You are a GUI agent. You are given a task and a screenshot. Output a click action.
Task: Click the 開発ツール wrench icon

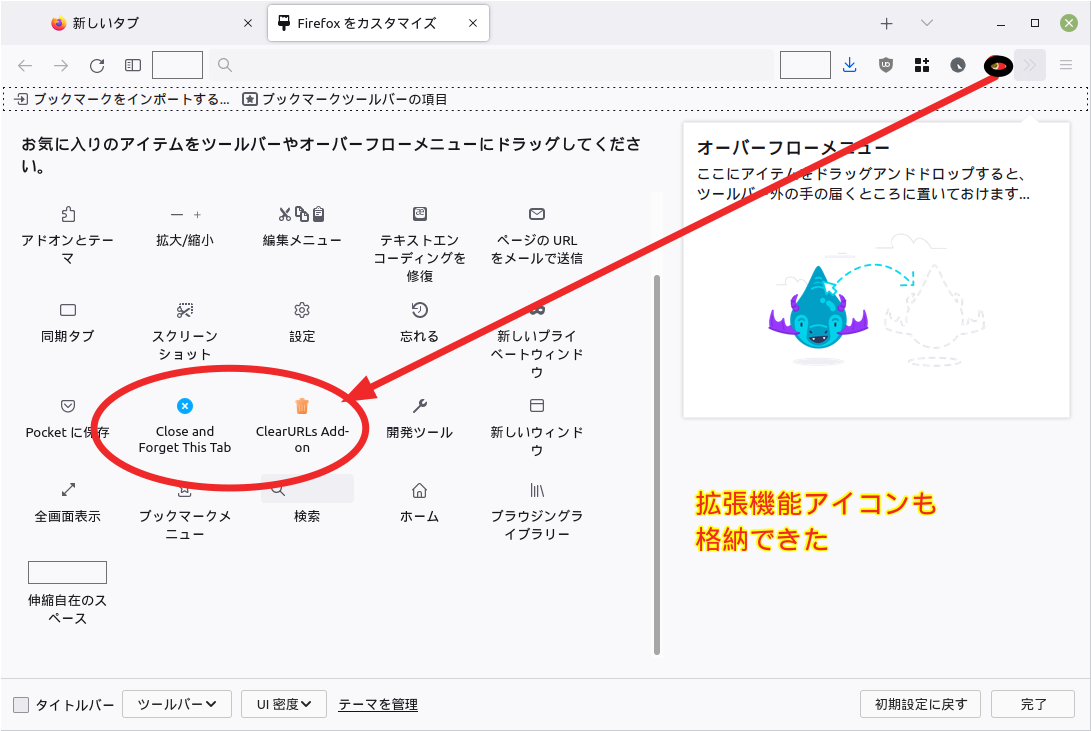[x=420, y=406]
